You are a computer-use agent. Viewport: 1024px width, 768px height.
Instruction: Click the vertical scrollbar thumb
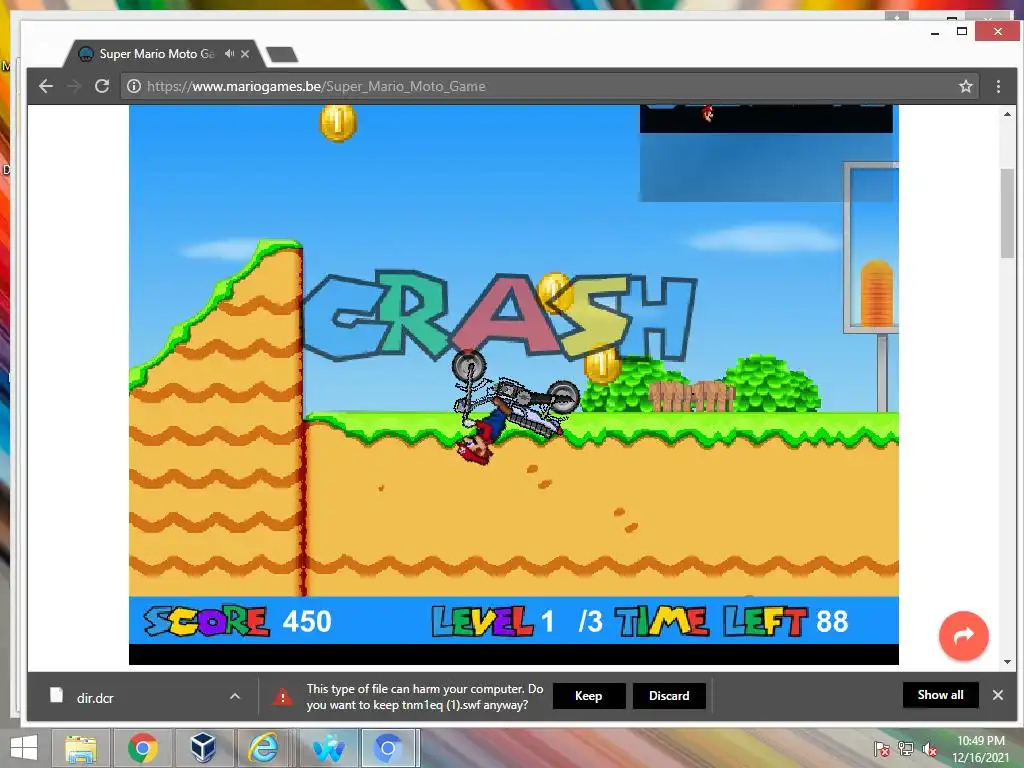[1007, 213]
